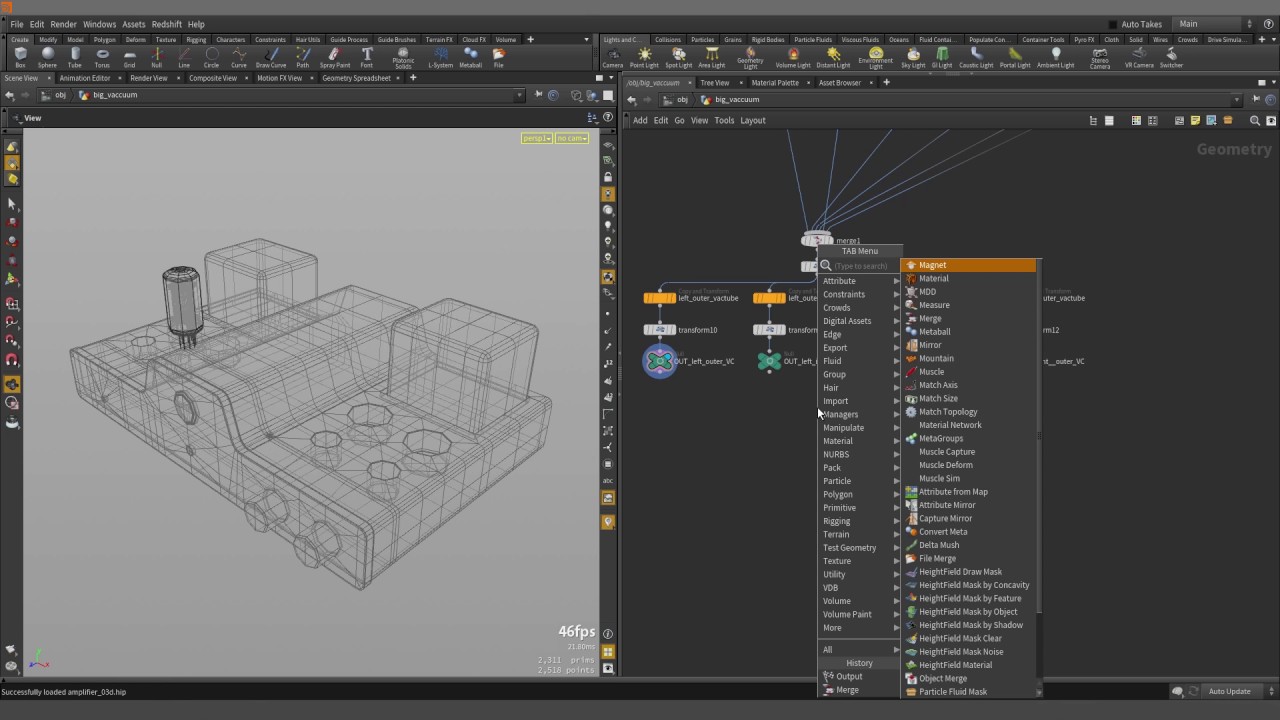Toggle the Auto Takes checkbox
This screenshot has width=1280, height=720.
(x=1113, y=24)
